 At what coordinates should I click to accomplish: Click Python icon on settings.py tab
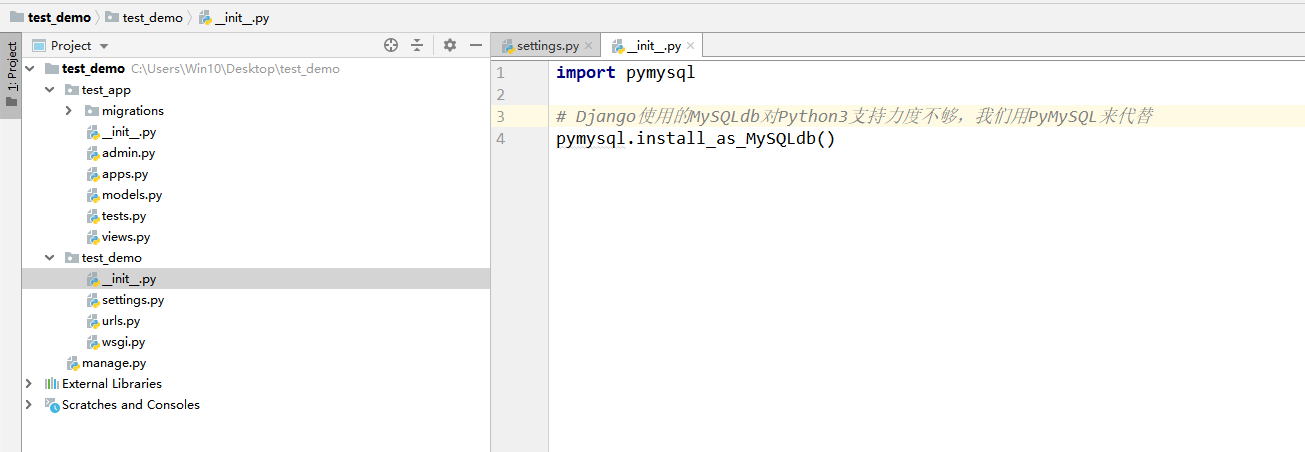click(x=508, y=46)
